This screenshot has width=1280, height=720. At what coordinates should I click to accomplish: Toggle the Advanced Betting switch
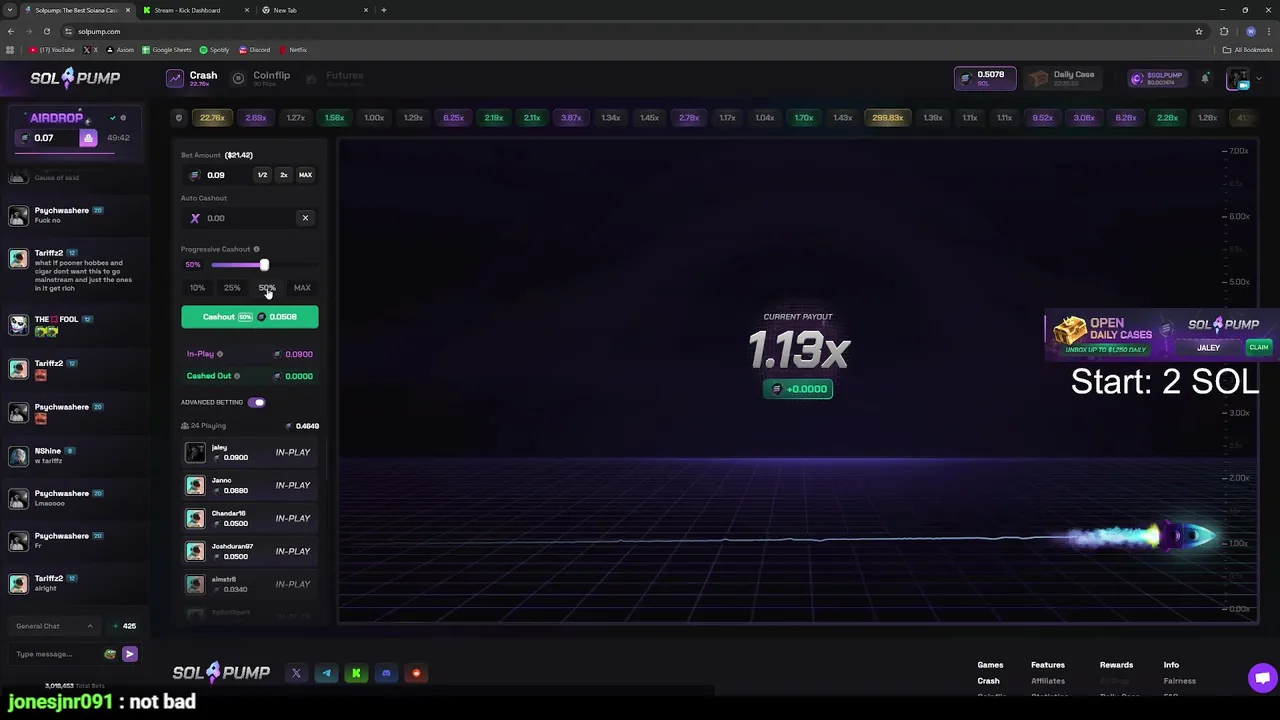pos(257,402)
